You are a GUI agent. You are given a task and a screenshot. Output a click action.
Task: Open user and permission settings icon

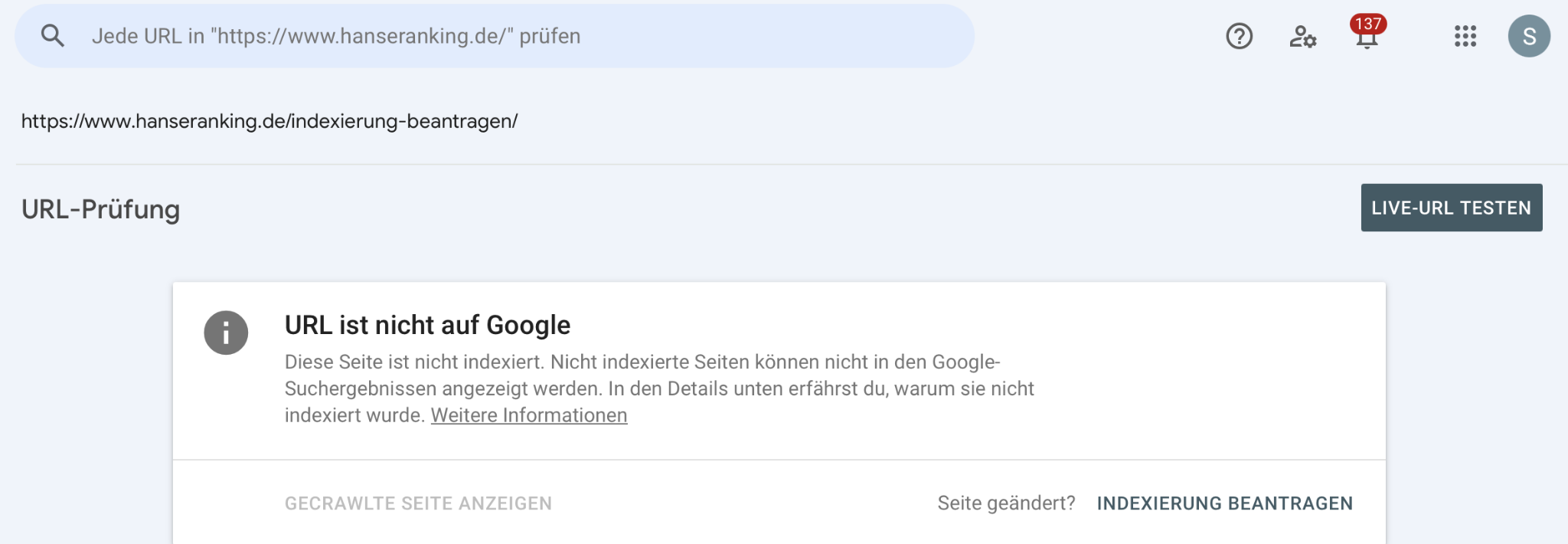(x=1302, y=36)
